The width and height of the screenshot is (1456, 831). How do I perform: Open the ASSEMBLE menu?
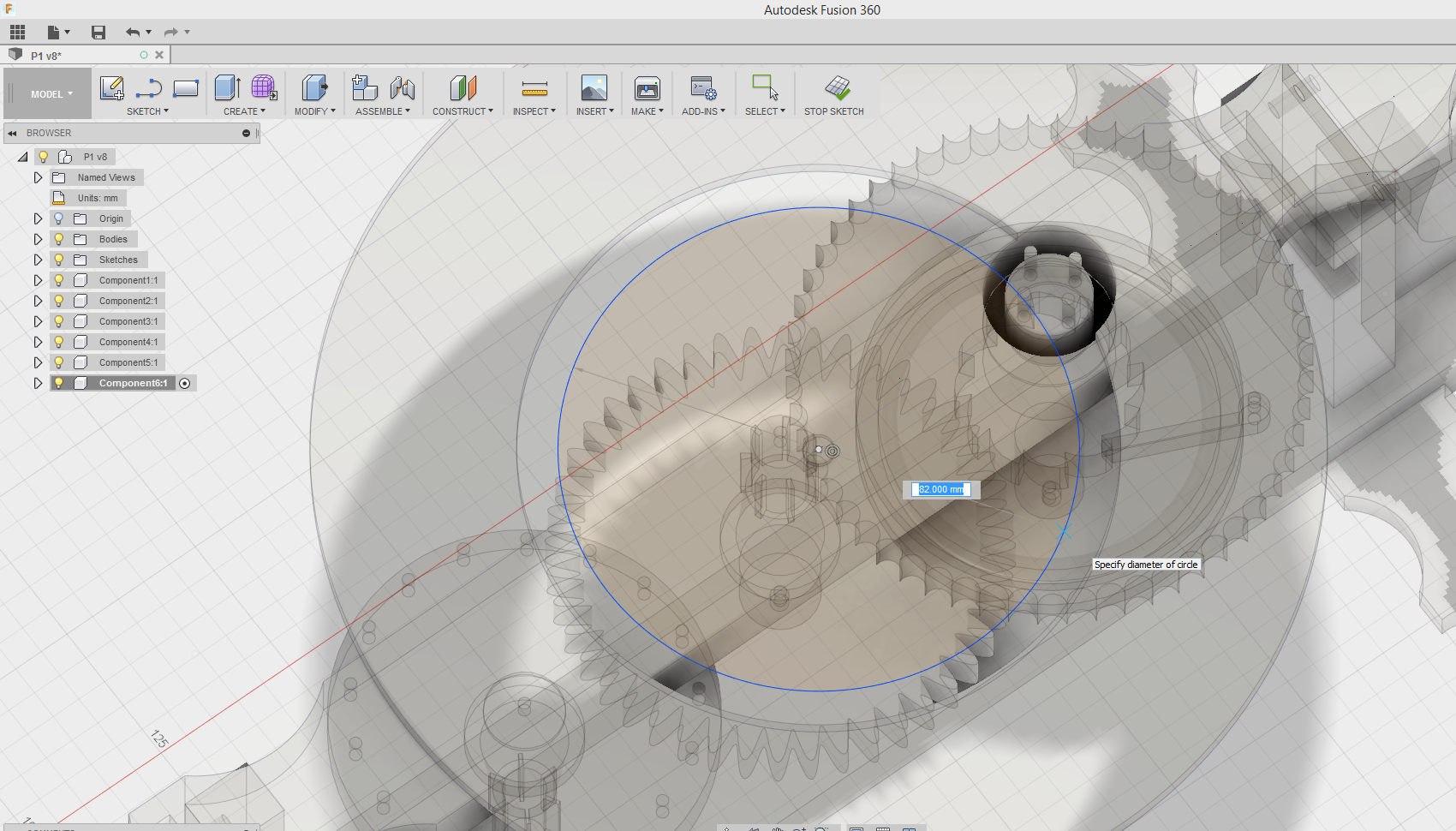click(x=383, y=111)
